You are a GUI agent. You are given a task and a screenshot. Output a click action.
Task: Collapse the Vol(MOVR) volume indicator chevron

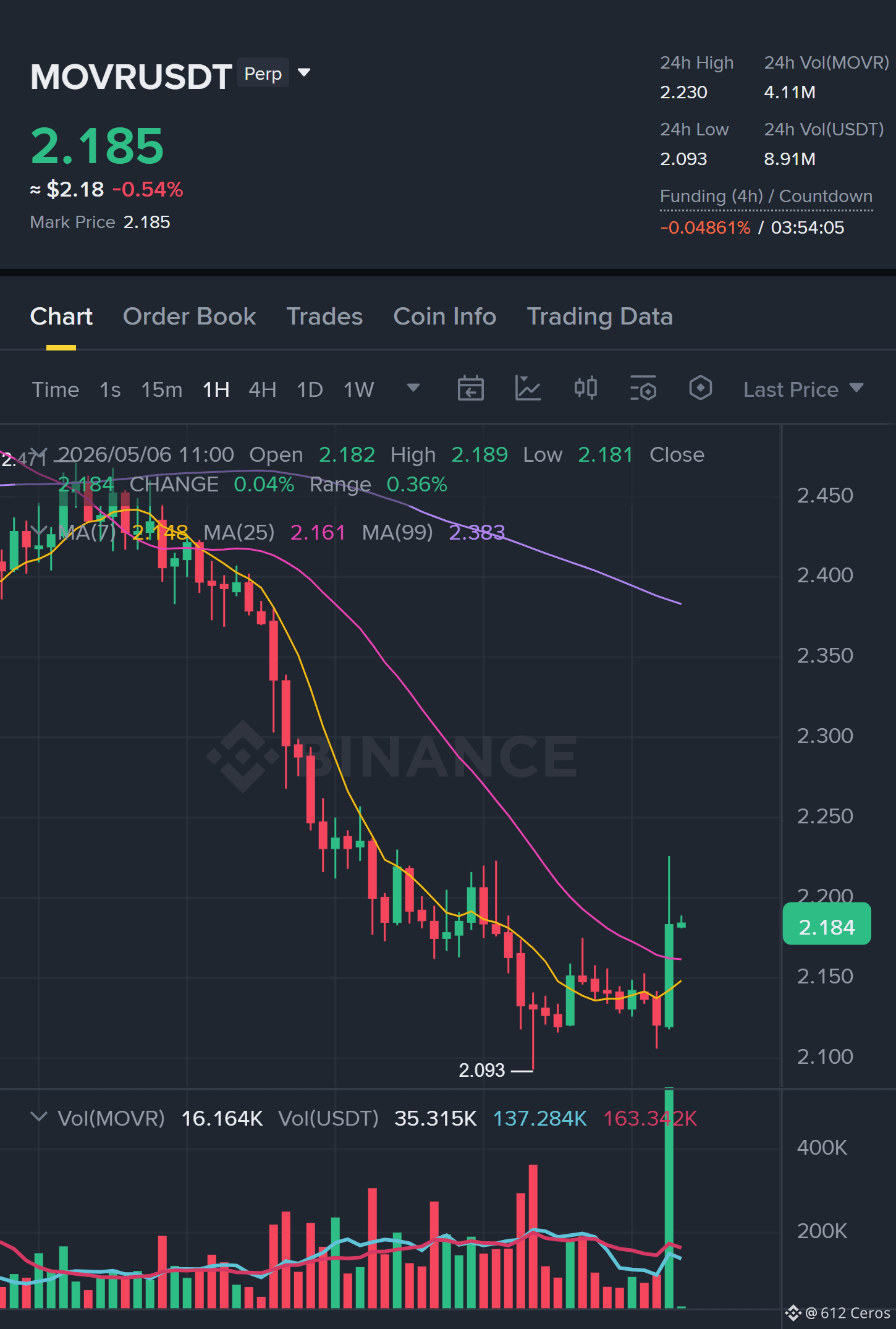pos(38,1117)
